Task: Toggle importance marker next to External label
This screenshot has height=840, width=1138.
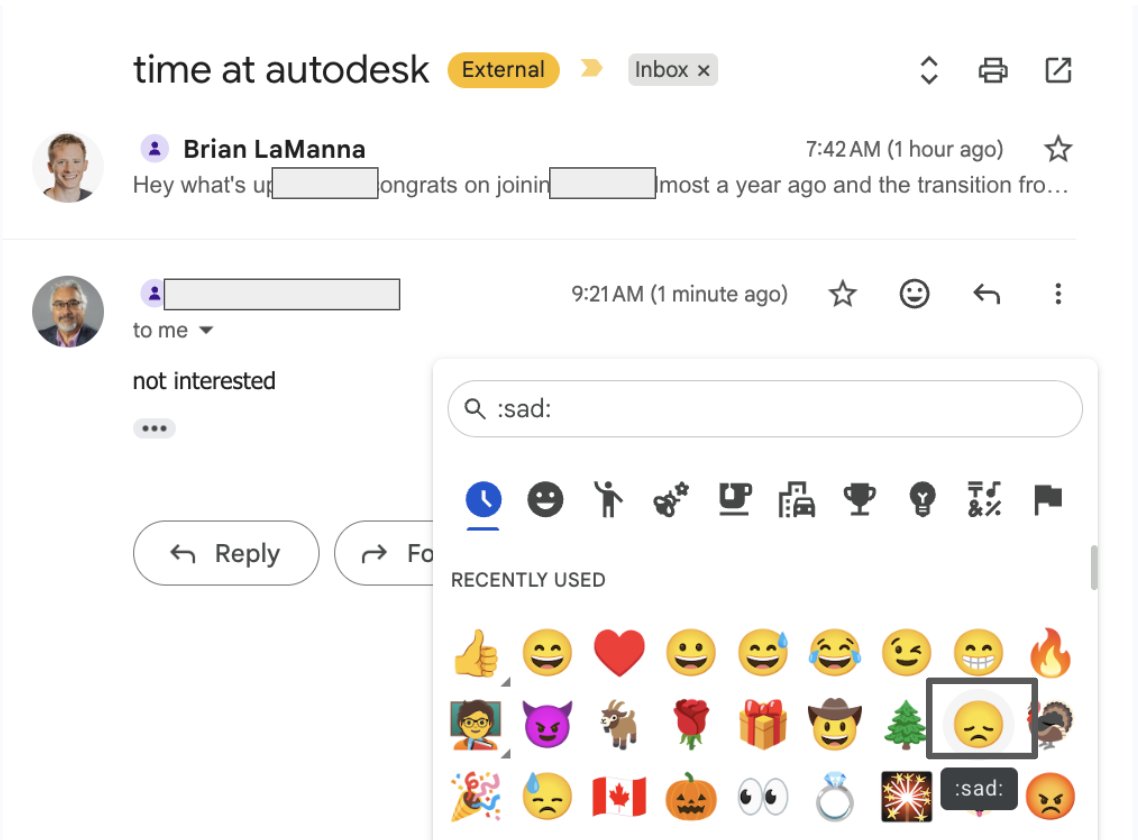Action: [x=591, y=68]
